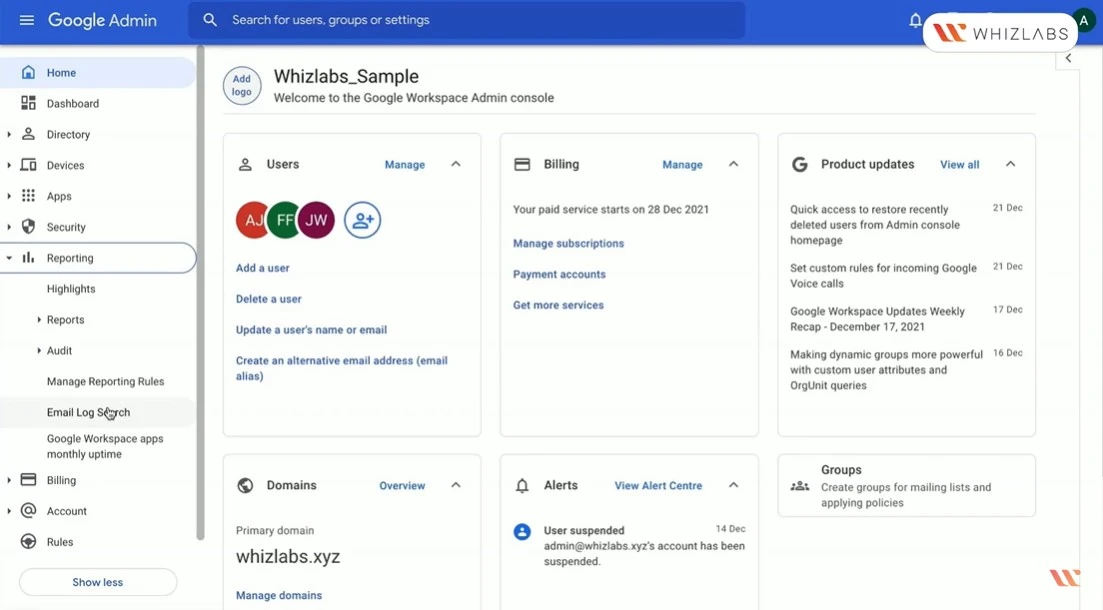Collapse the Product updates card chevron

[1011, 164]
